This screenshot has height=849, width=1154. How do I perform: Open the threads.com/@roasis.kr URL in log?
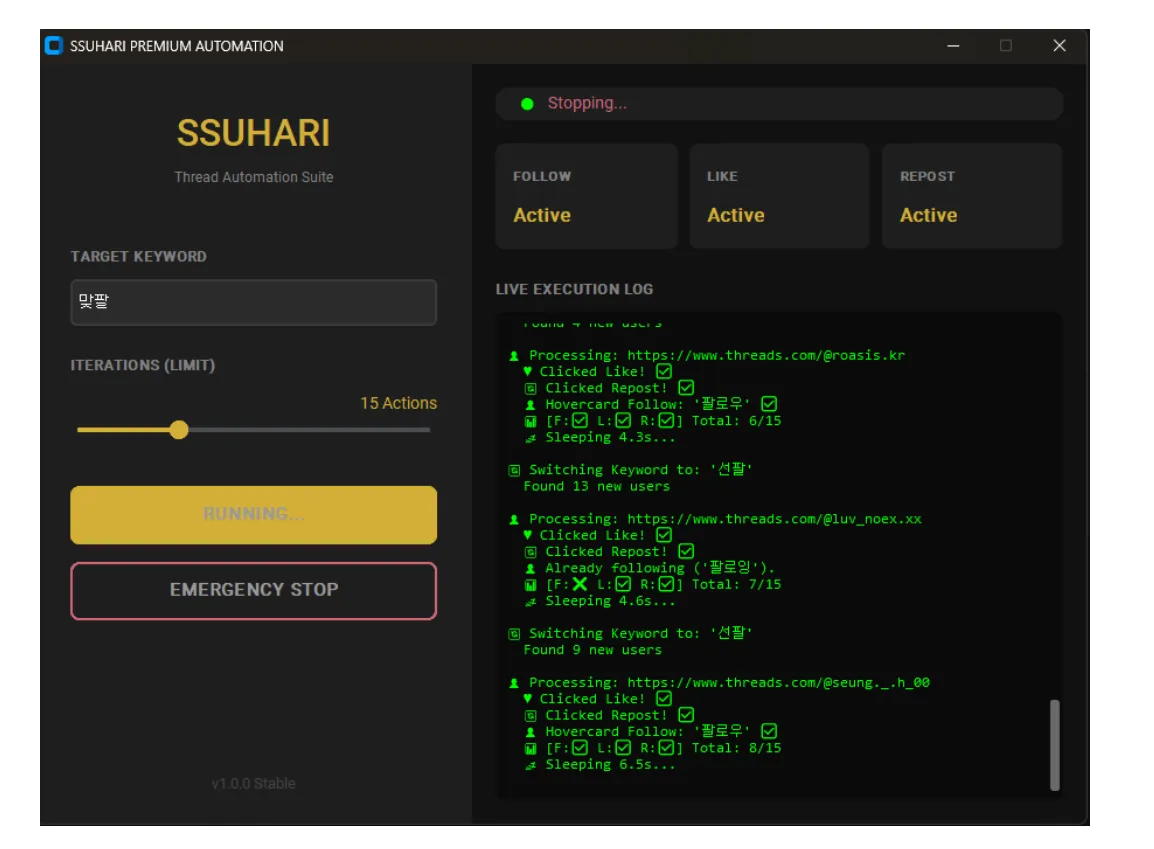766,355
